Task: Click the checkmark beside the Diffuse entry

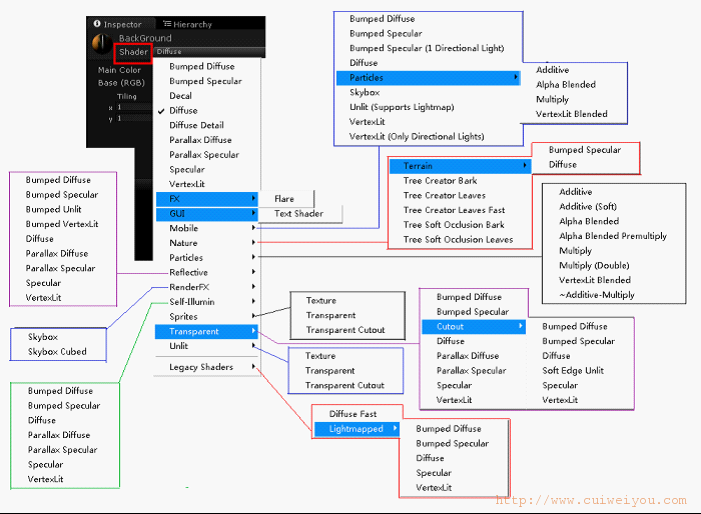Action: 161,111
